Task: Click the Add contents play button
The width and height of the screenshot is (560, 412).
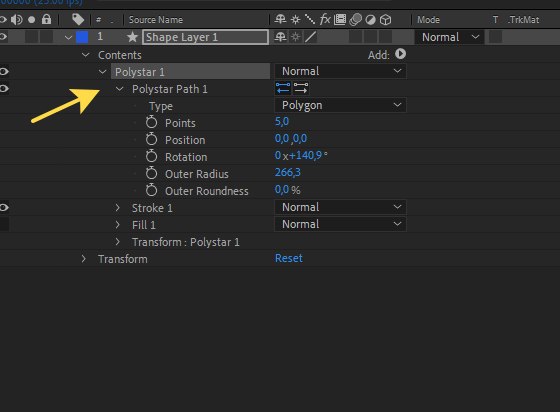Action: (400, 54)
